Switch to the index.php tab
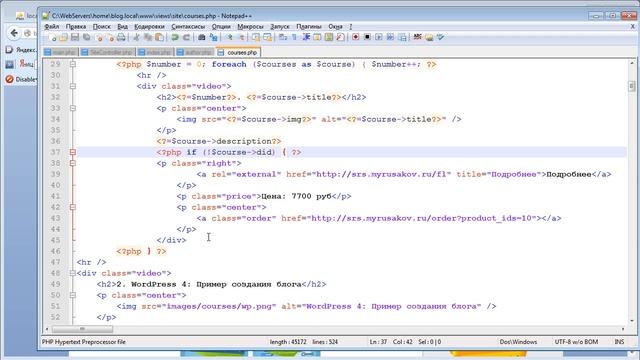The width and height of the screenshot is (640, 360). [x=155, y=52]
